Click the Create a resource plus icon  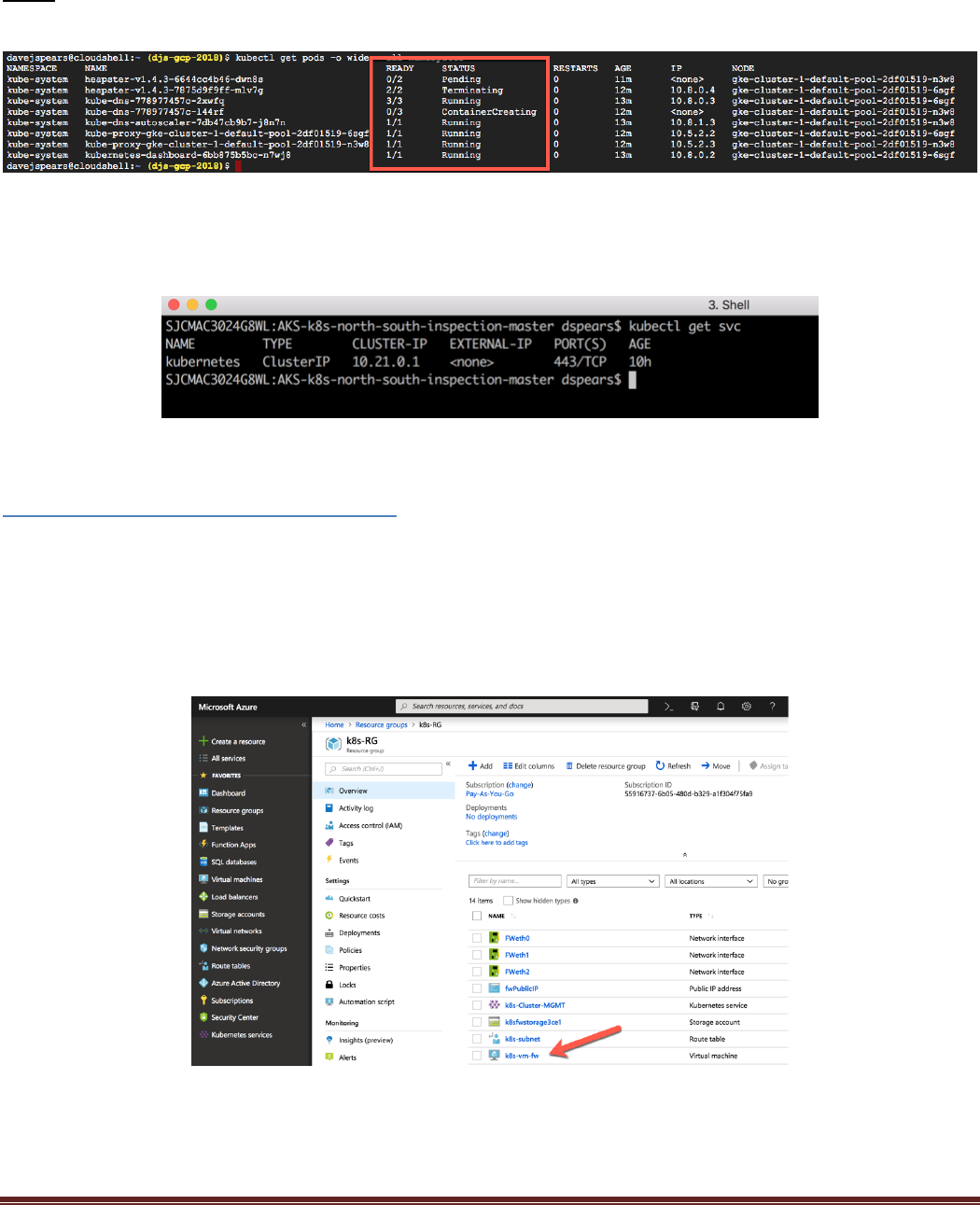pyautogui.click(x=203, y=741)
